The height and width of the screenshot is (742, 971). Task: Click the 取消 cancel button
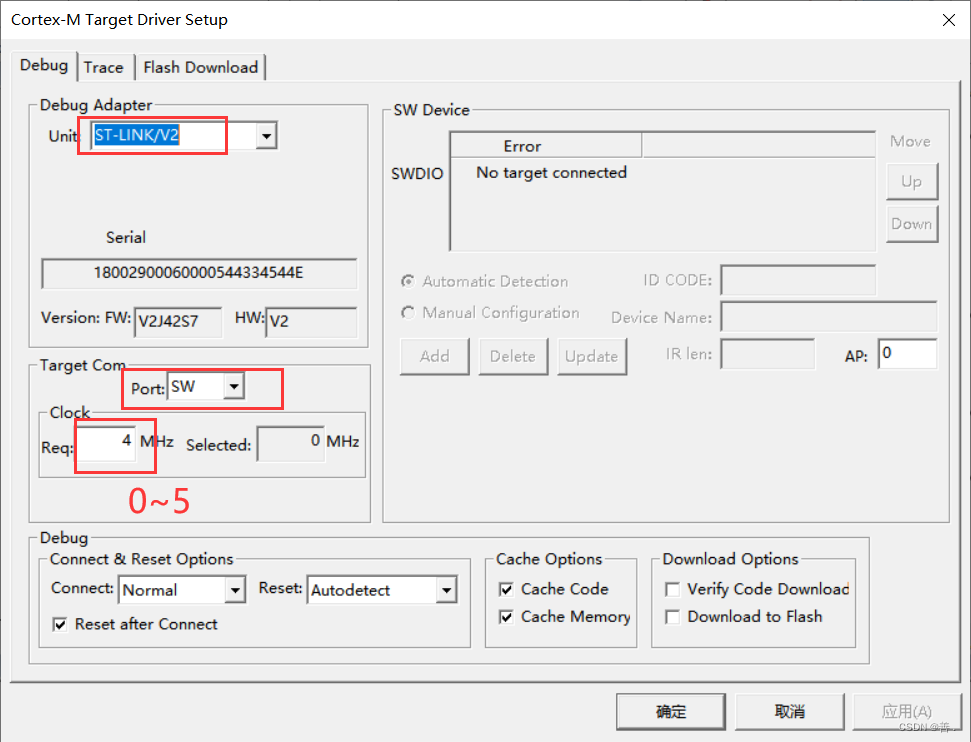[788, 712]
